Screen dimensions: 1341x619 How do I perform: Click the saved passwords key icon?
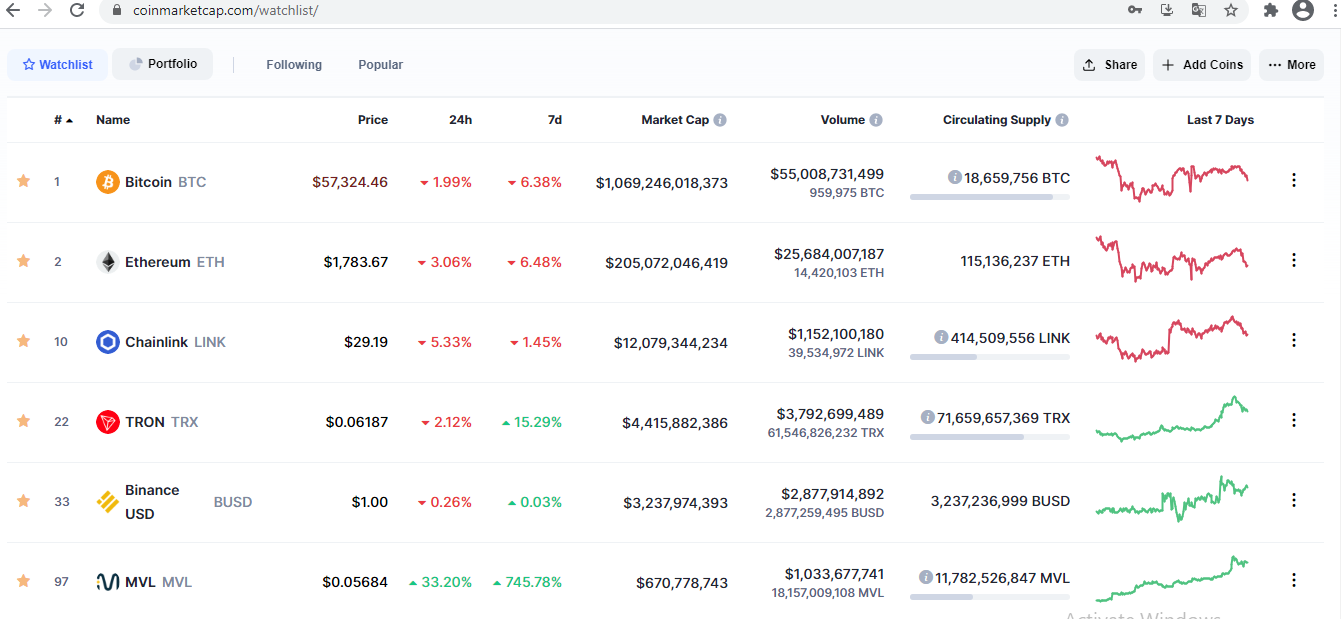point(1135,10)
